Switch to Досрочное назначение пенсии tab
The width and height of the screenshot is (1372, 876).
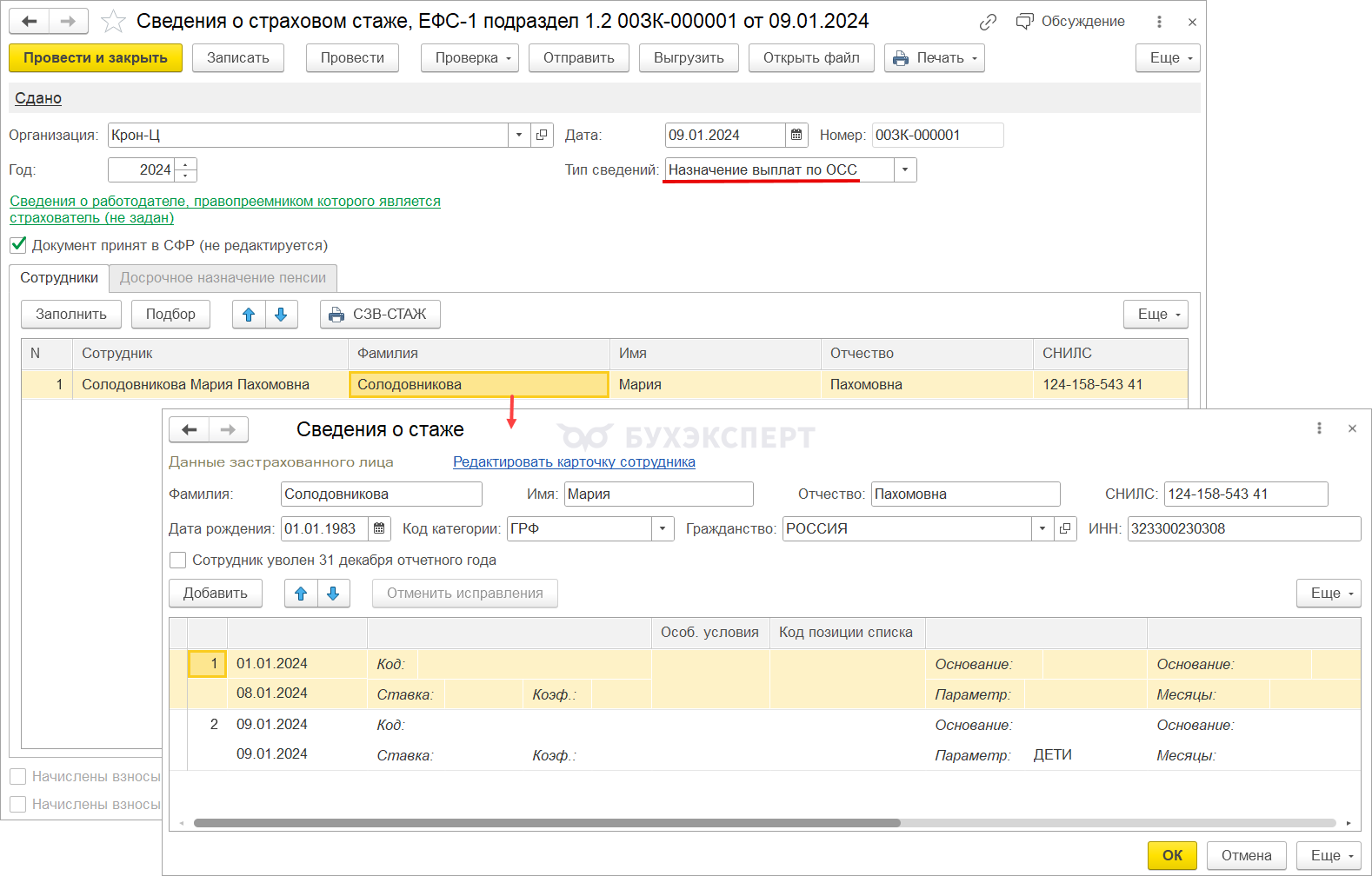click(223, 278)
